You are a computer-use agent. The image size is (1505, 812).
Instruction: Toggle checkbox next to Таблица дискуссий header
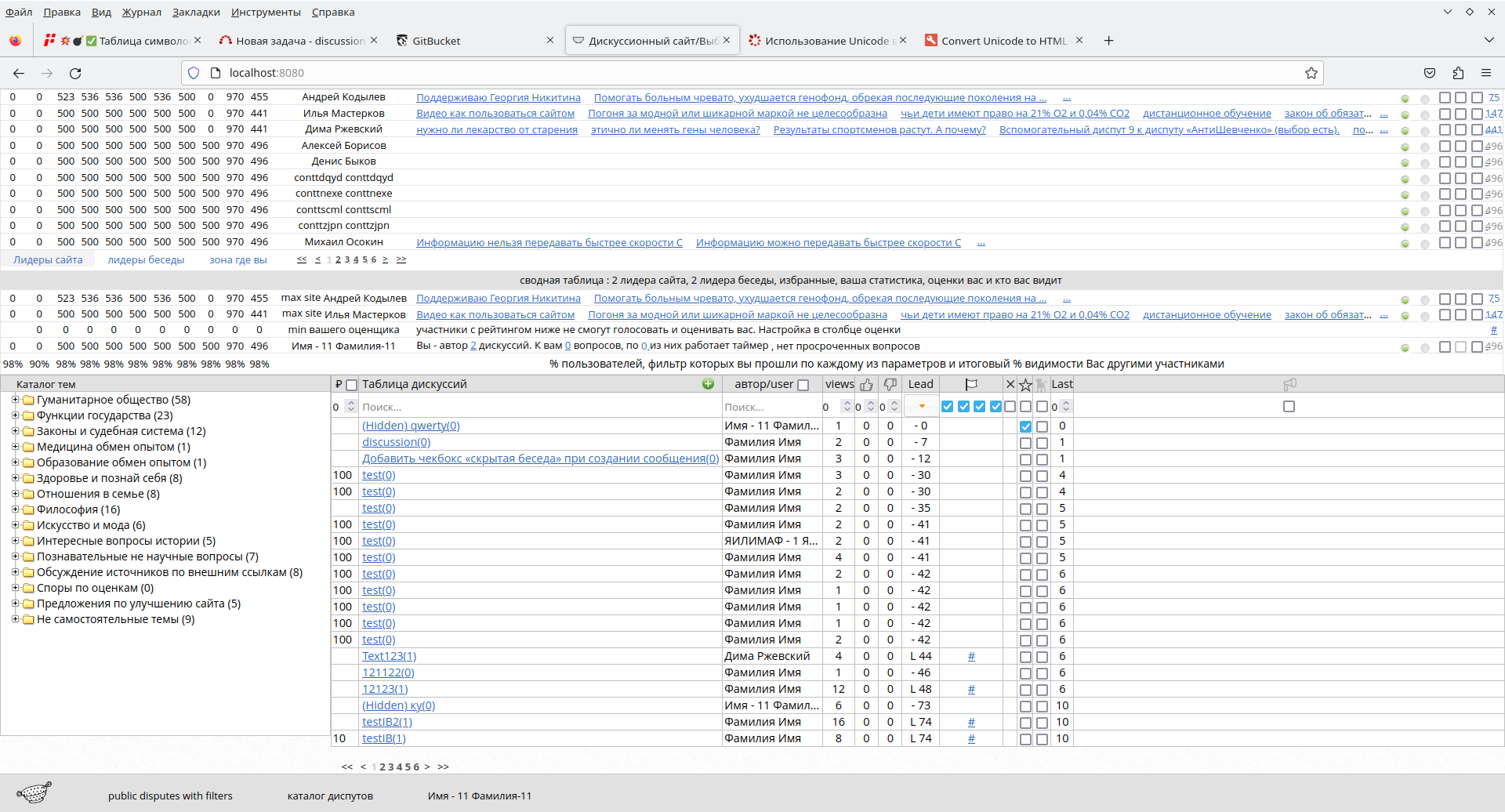(352, 385)
